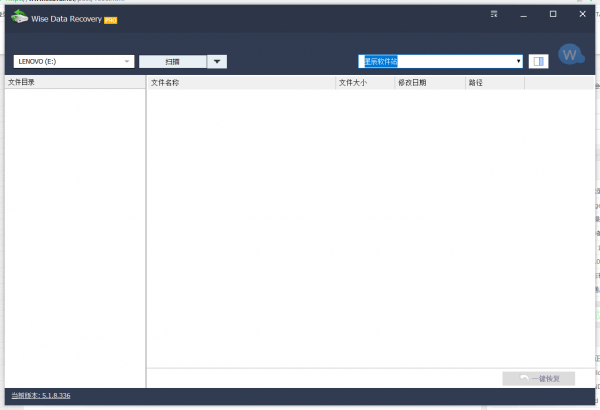Open the search keyword dropdown arrow

tap(518, 61)
